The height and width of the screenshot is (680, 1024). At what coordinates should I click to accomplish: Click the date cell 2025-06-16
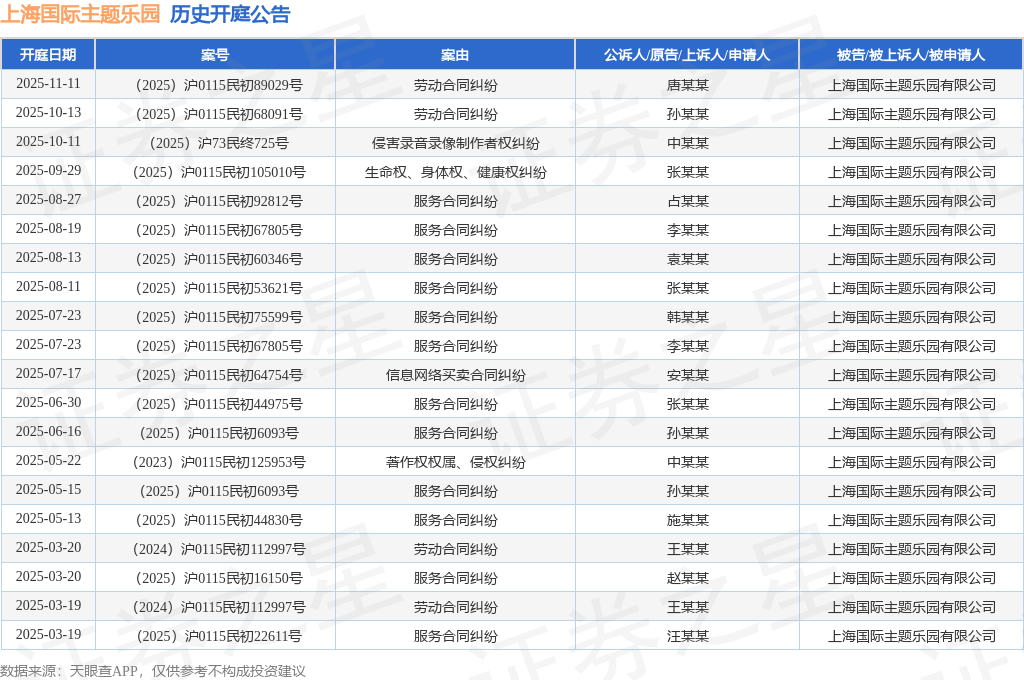click(48, 431)
